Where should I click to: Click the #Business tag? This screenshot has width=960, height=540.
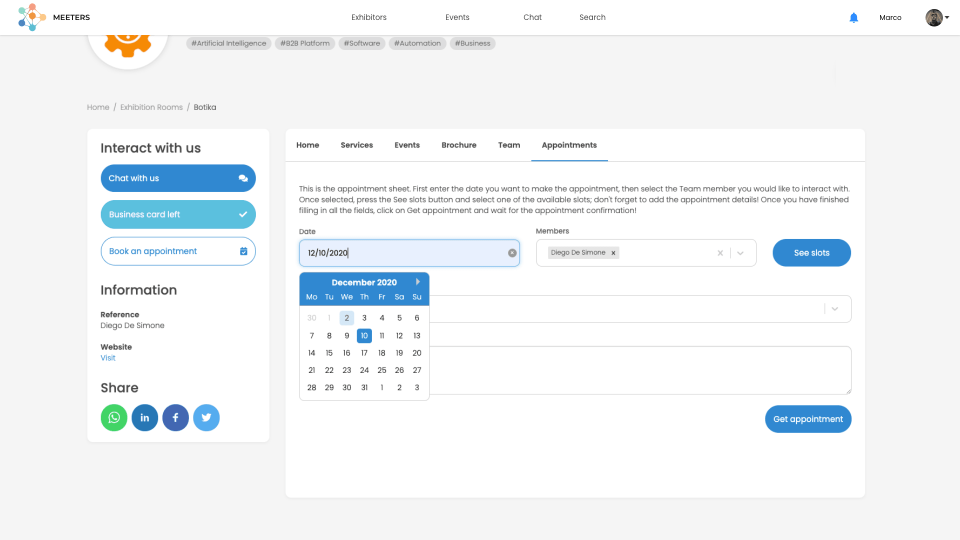tap(473, 43)
